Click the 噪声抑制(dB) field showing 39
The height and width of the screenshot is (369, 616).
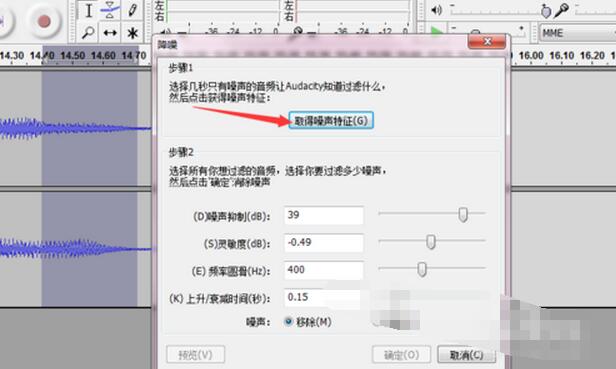click(324, 215)
